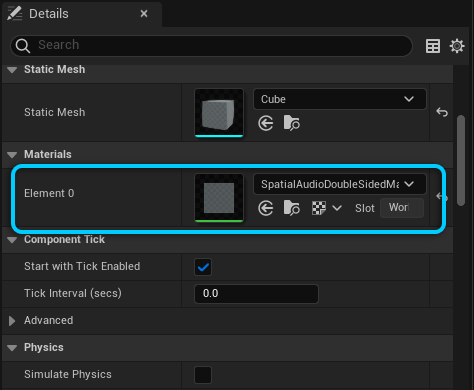Uncheck Start with Tick Enabled
Screen dimensions: 474x390
tap(203, 267)
